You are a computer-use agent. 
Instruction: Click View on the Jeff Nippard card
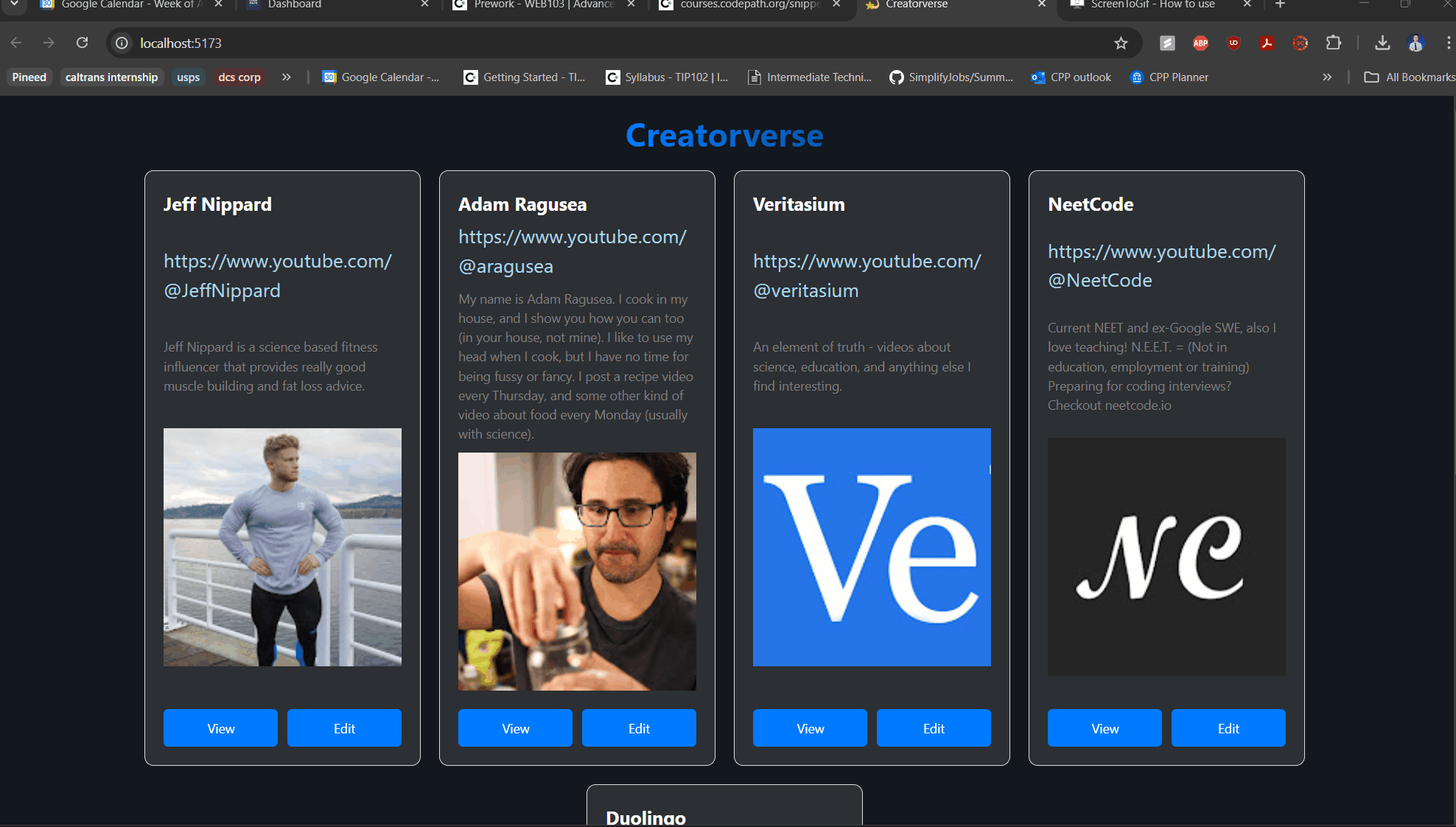click(220, 728)
